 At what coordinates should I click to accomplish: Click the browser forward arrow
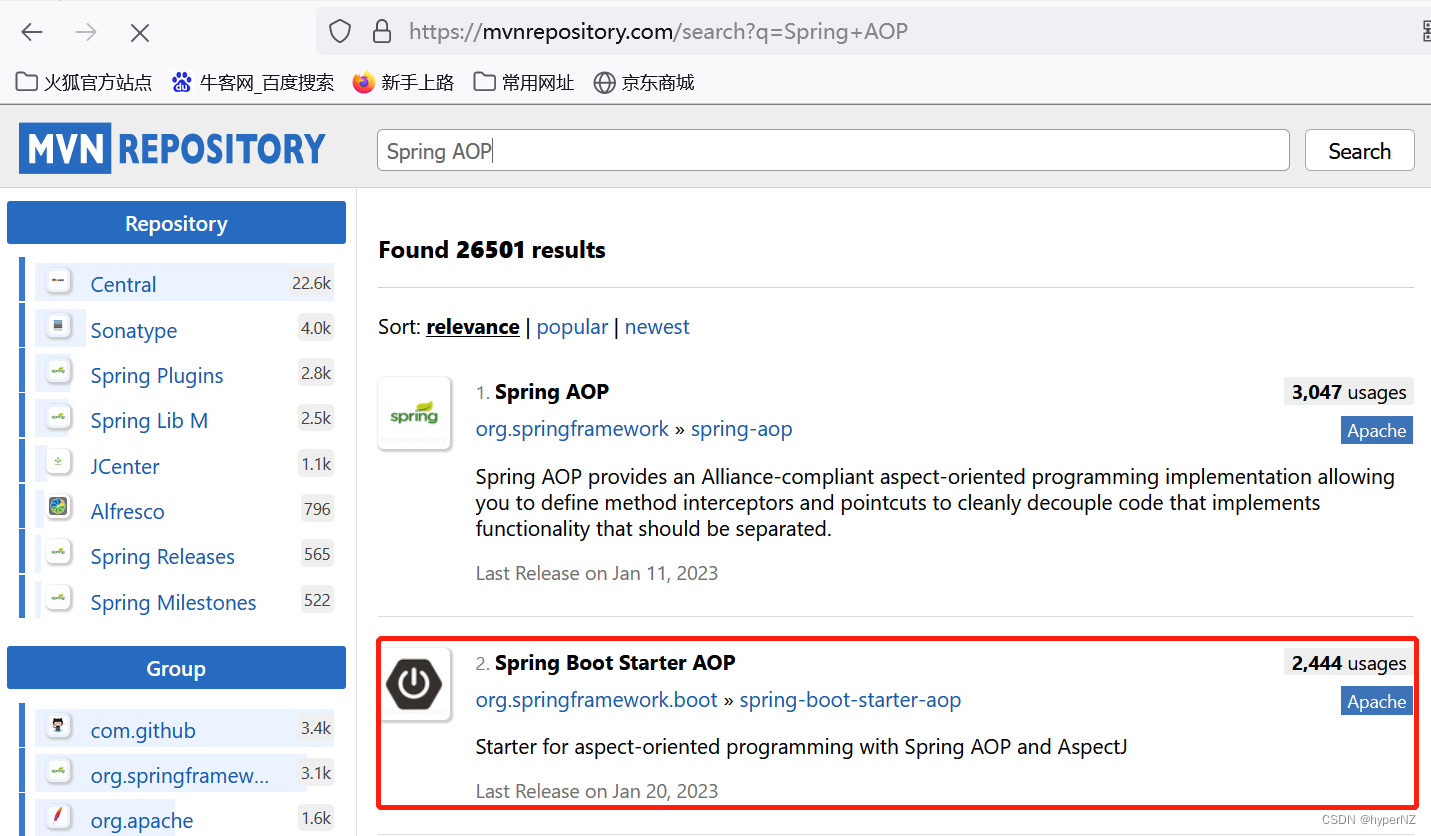coord(87,32)
